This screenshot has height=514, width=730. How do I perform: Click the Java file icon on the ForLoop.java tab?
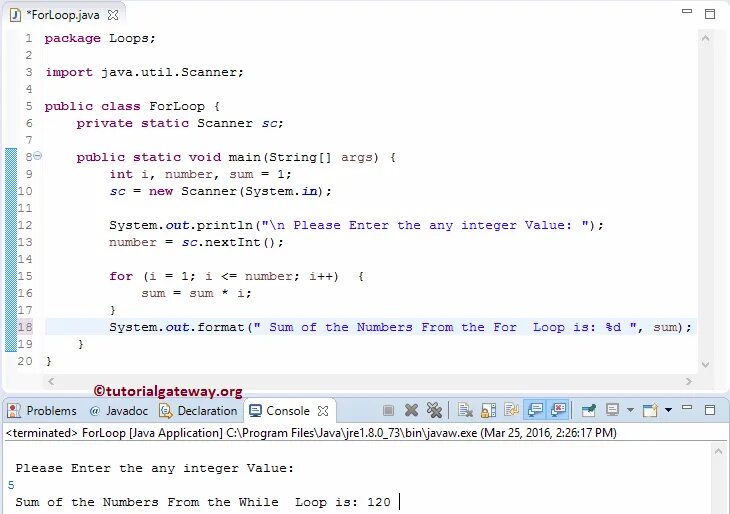(15, 15)
